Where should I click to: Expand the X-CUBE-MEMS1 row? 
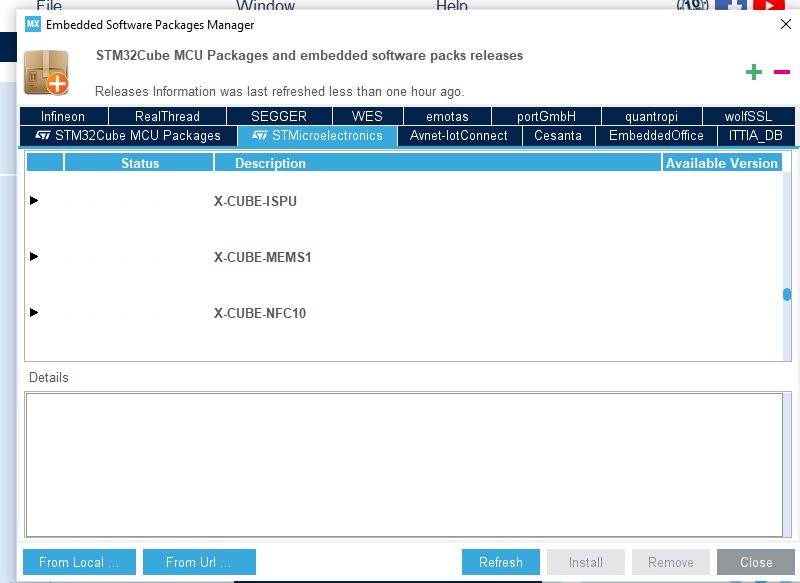point(34,257)
